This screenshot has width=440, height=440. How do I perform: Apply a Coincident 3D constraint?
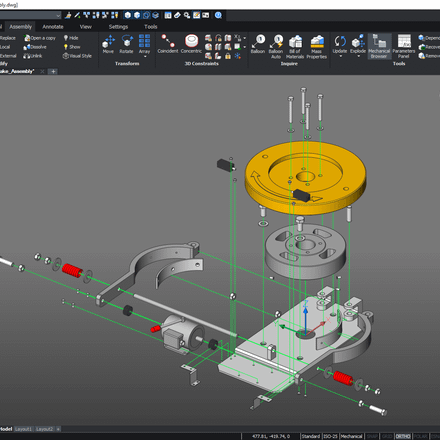point(168,44)
